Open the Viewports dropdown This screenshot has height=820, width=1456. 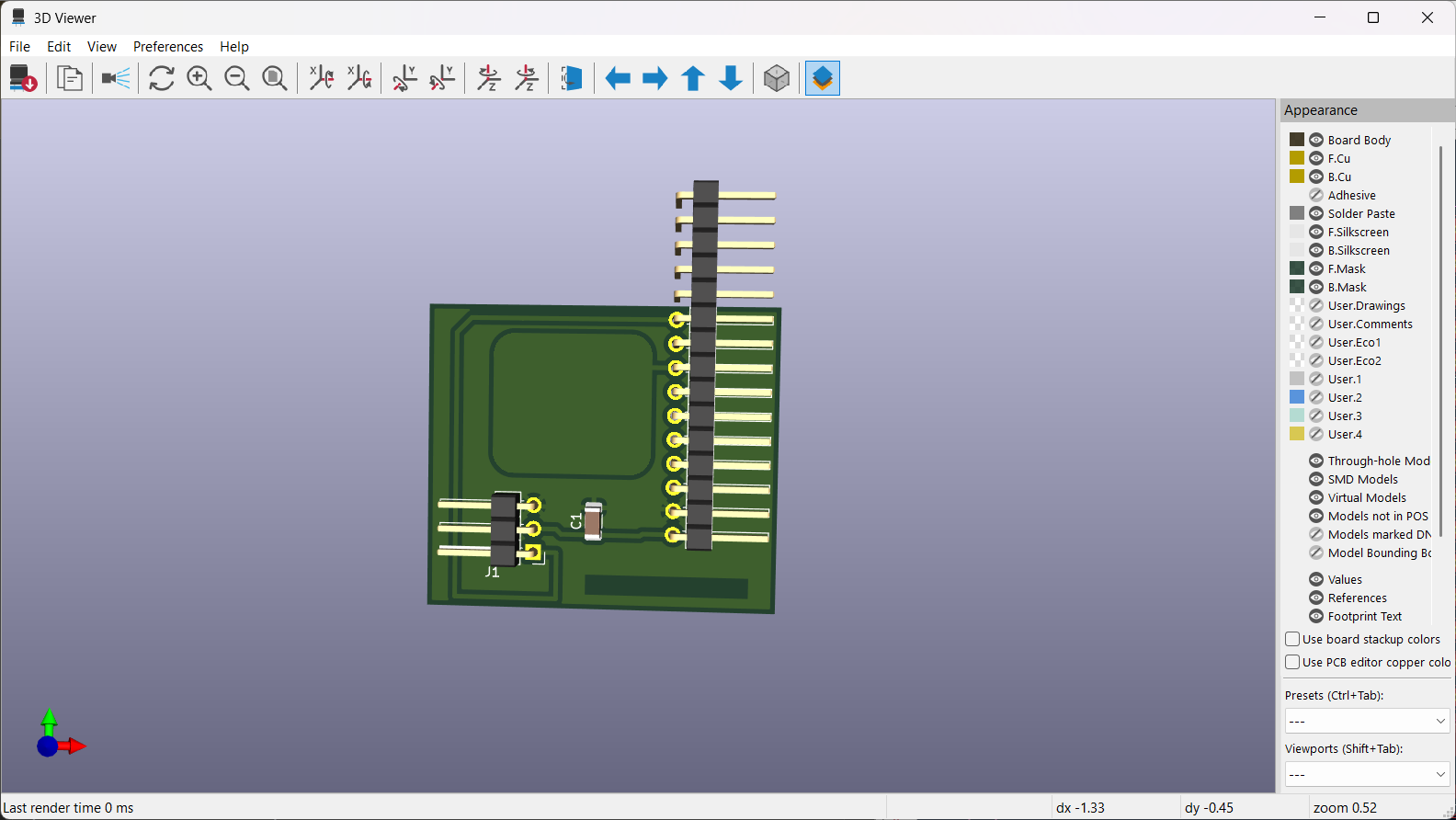tap(1367, 774)
